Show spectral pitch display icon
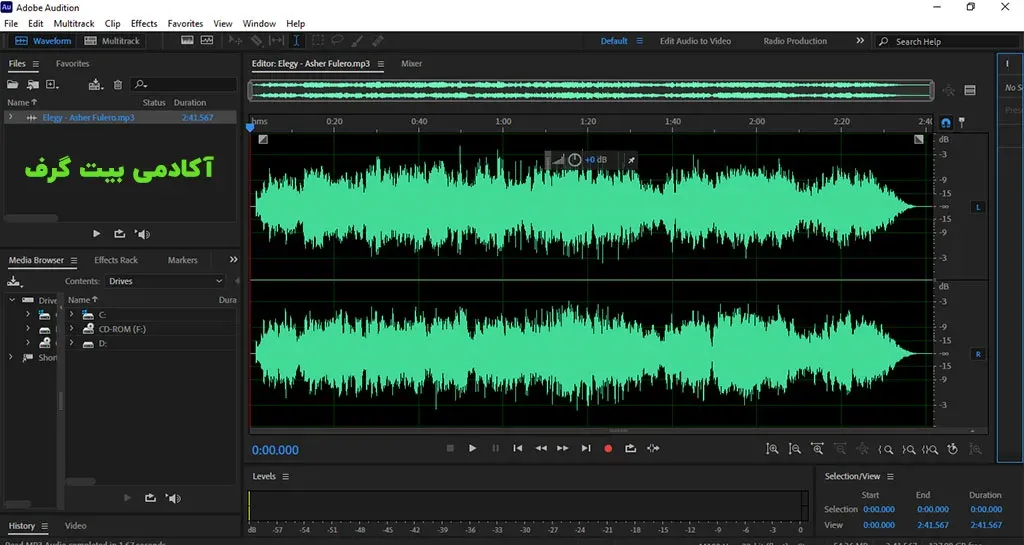 click(x=207, y=40)
